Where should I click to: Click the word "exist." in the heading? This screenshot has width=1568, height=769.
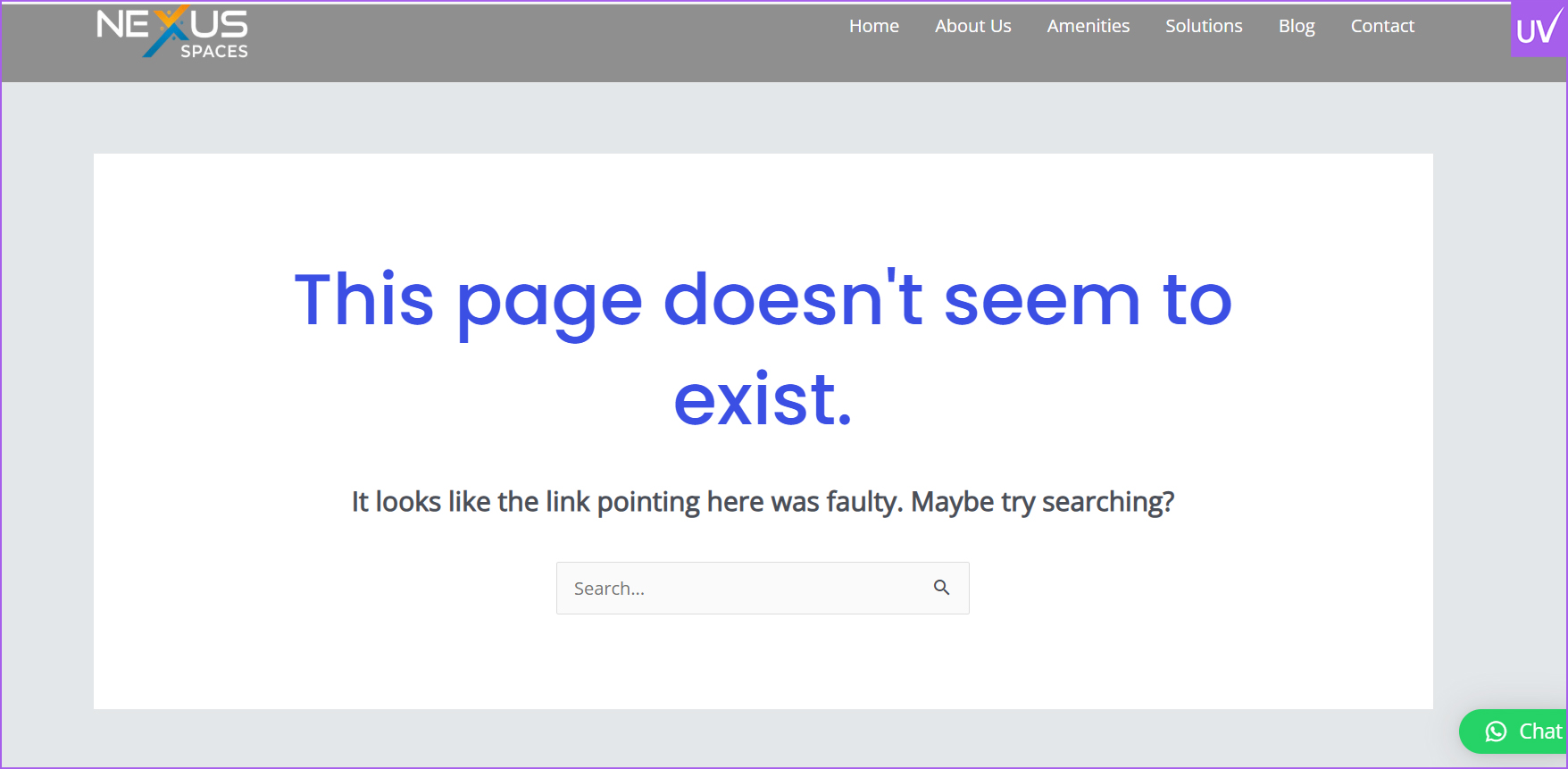[763, 400]
